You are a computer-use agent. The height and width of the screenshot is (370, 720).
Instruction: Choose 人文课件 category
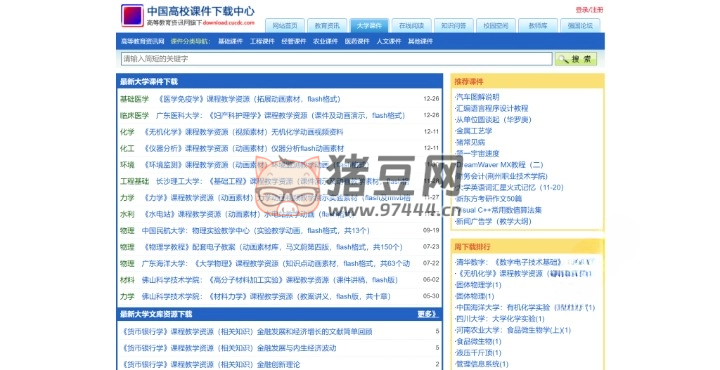click(x=388, y=41)
